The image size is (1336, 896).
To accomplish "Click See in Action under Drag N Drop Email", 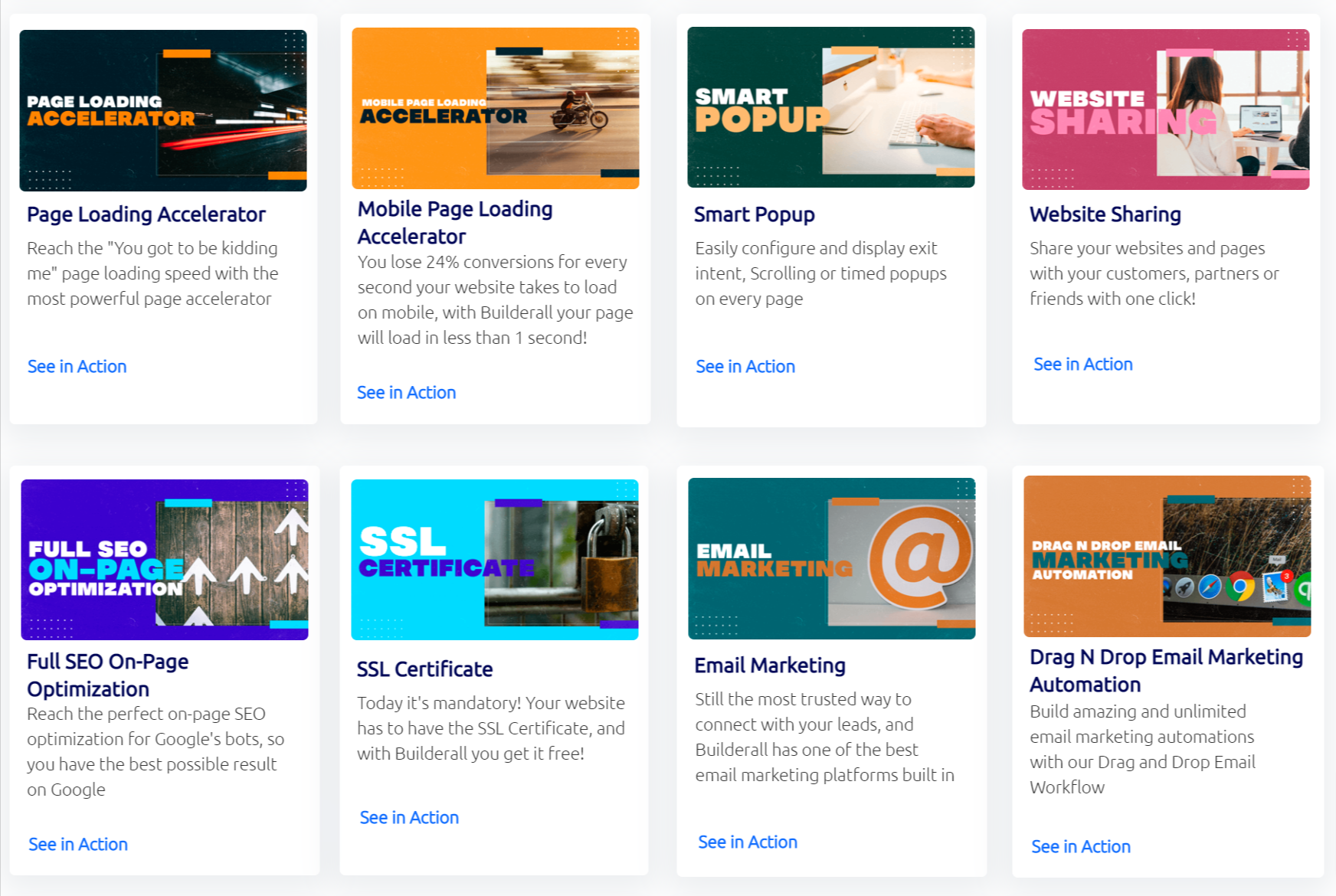I will click(1081, 847).
